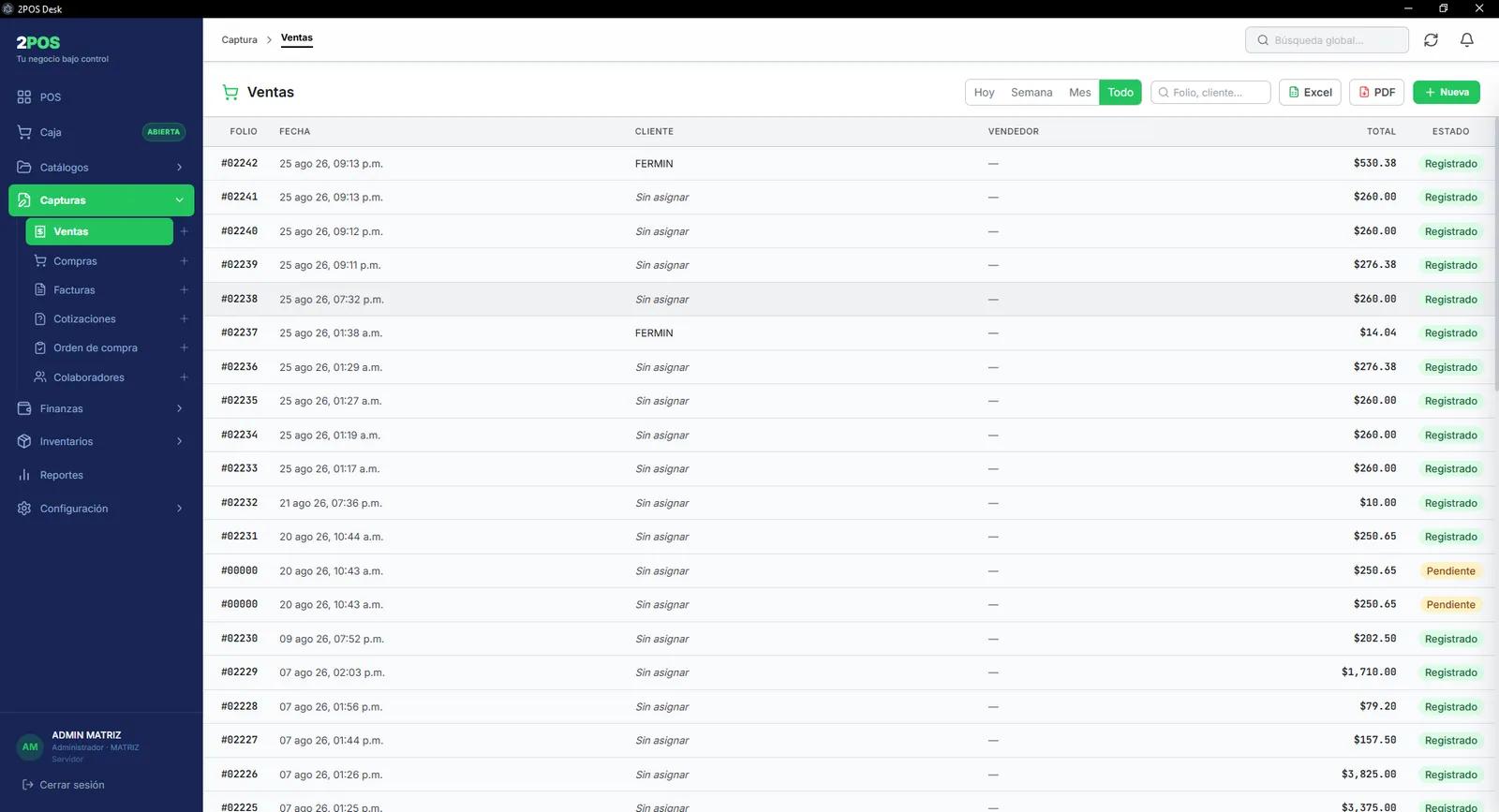Expand the Configuración menu chevron
The height and width of the screenshot is (812, 1499).
[x=179, y=509]
